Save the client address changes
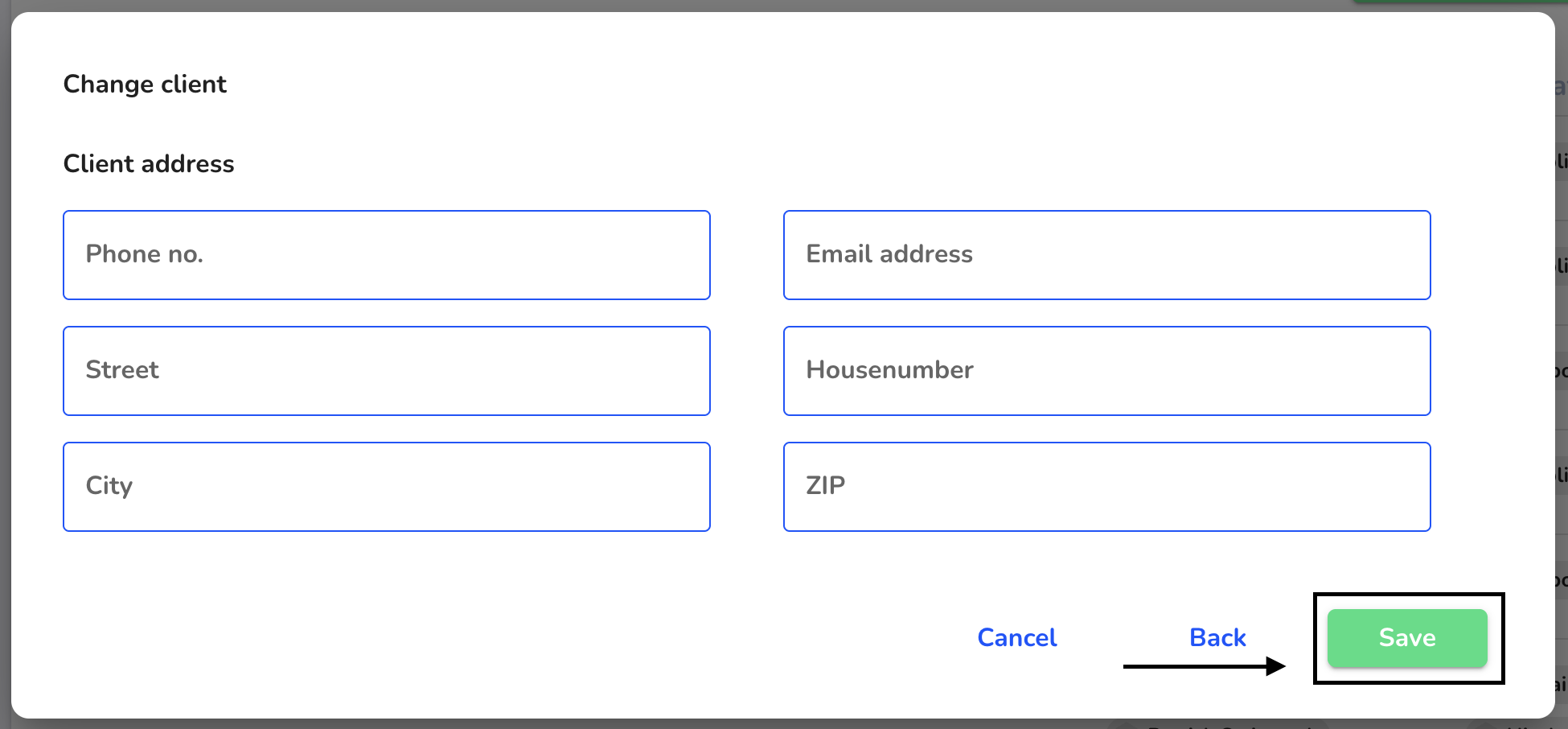This screenshot has width=1568, height=729. tap(1407, 638)
